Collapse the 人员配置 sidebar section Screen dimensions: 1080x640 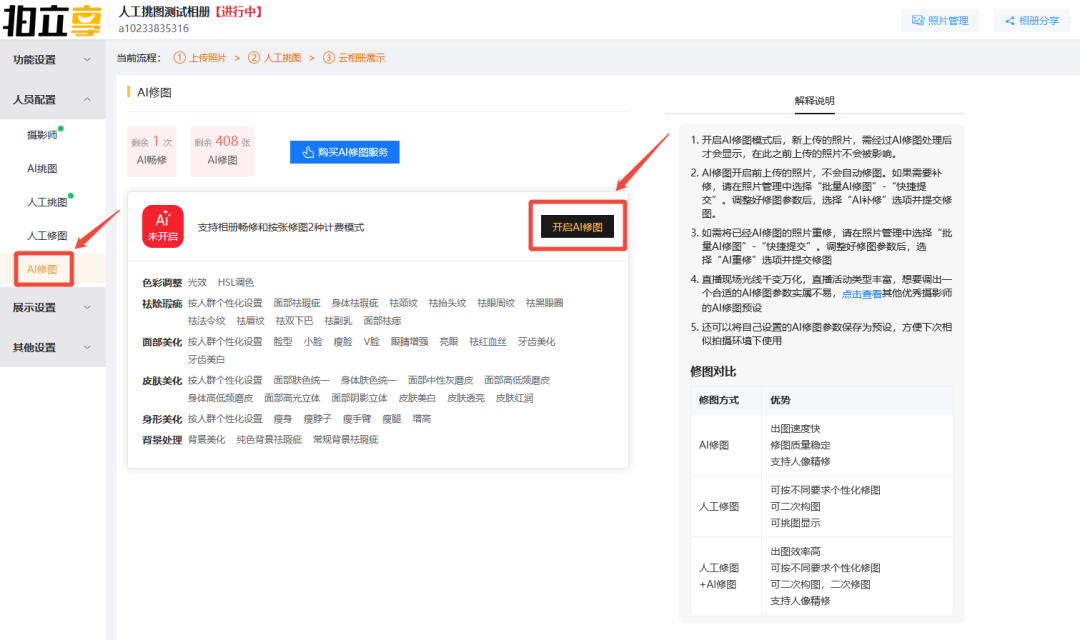(52, 100)
